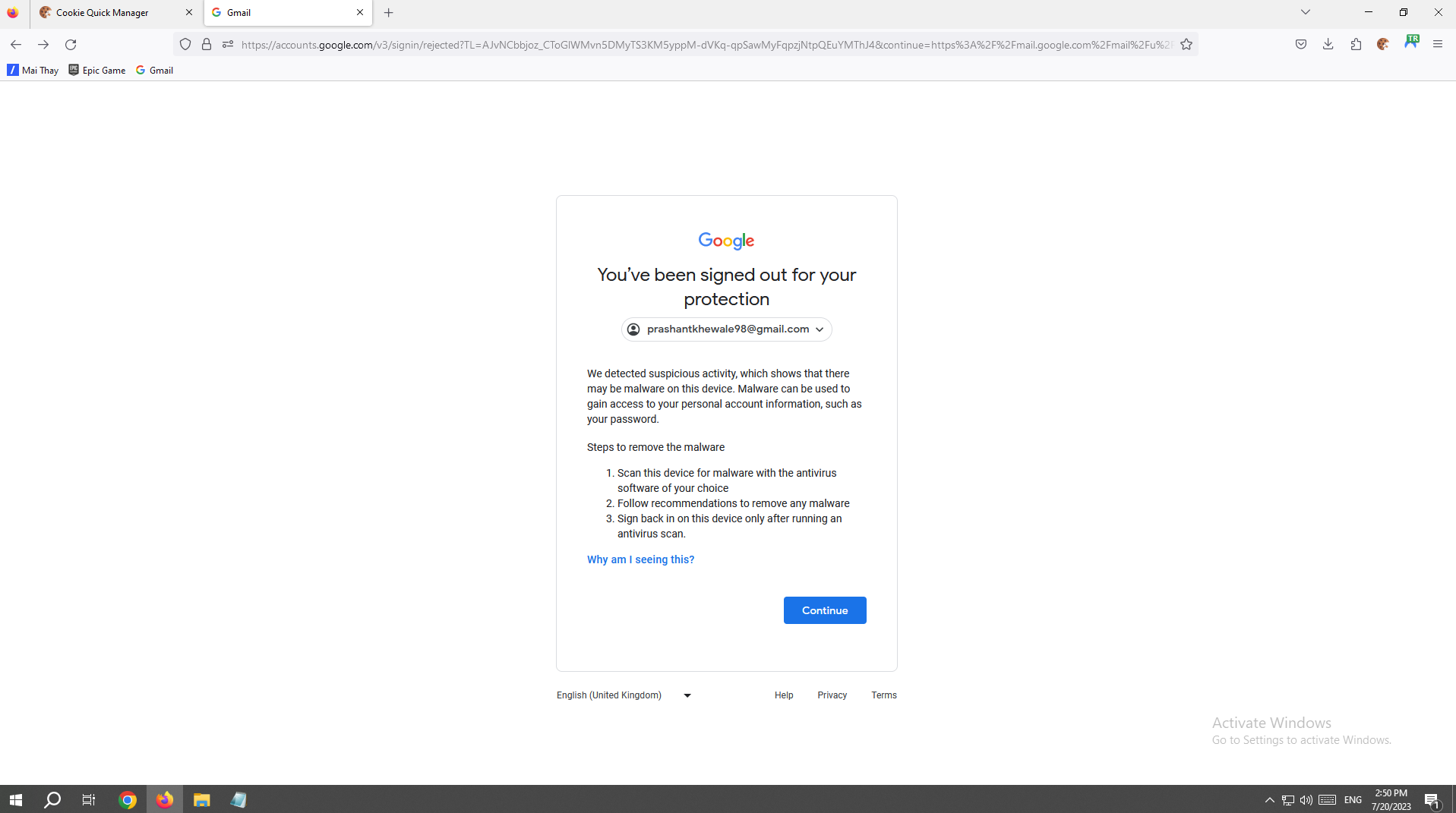Open Task View on the taskbar

pos(89,799)
